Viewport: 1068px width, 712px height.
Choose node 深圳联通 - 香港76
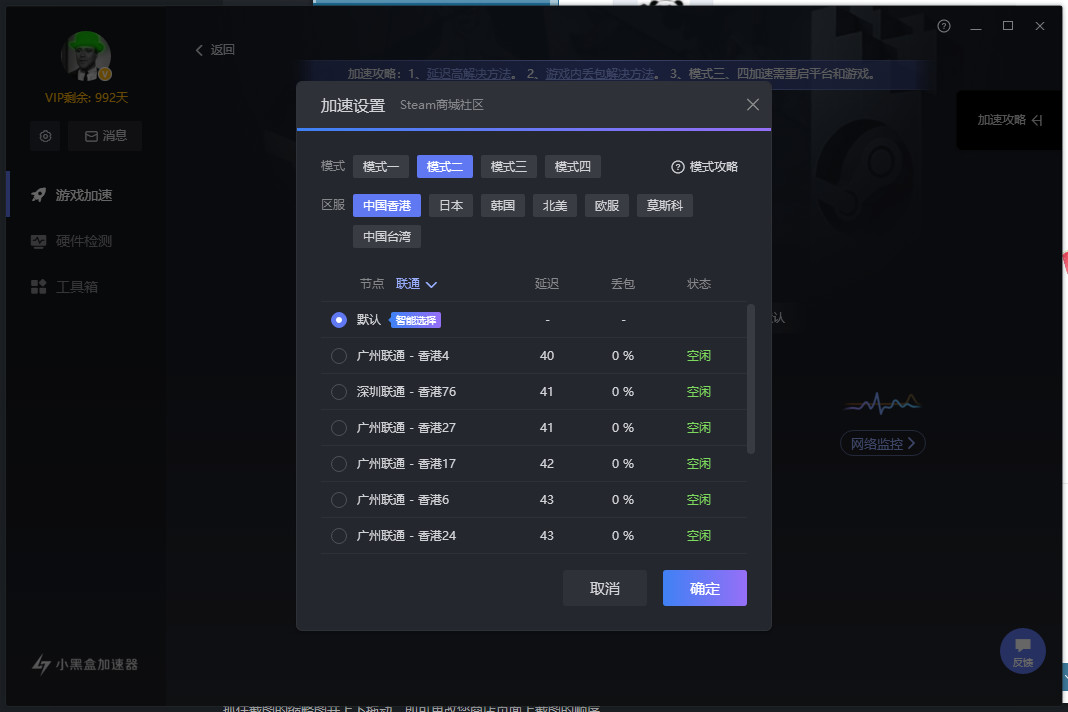[338, 392]
